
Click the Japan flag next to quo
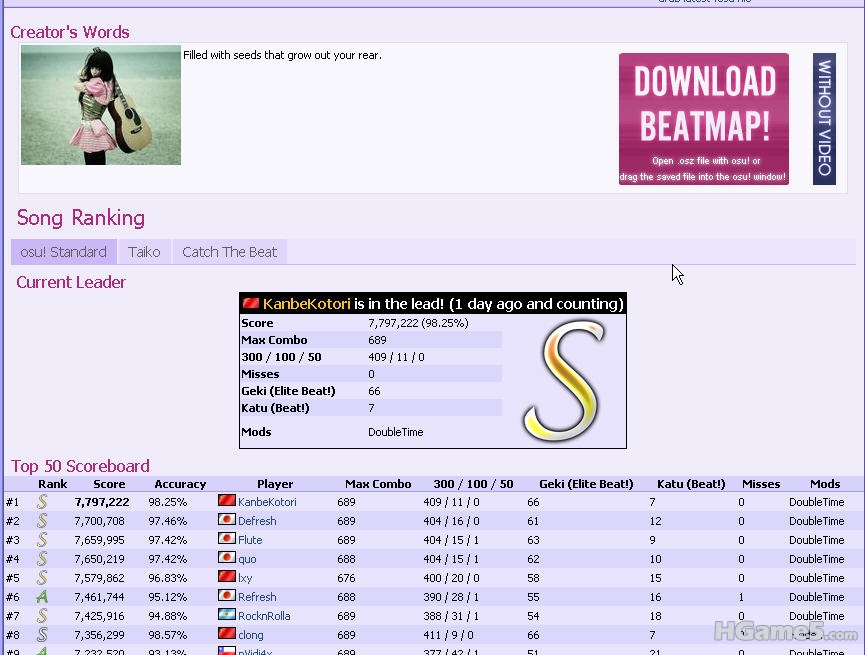[x=227, y=557]
